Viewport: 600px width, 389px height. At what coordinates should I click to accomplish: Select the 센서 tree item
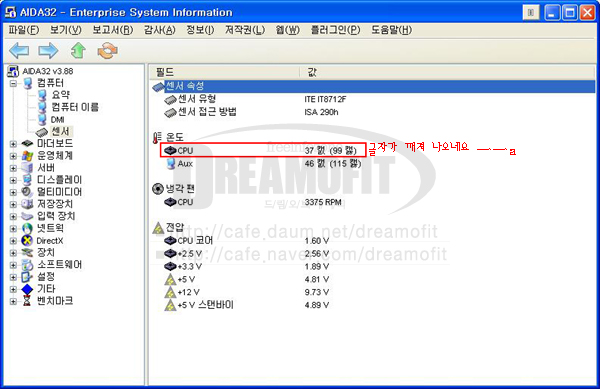(60, 132)
